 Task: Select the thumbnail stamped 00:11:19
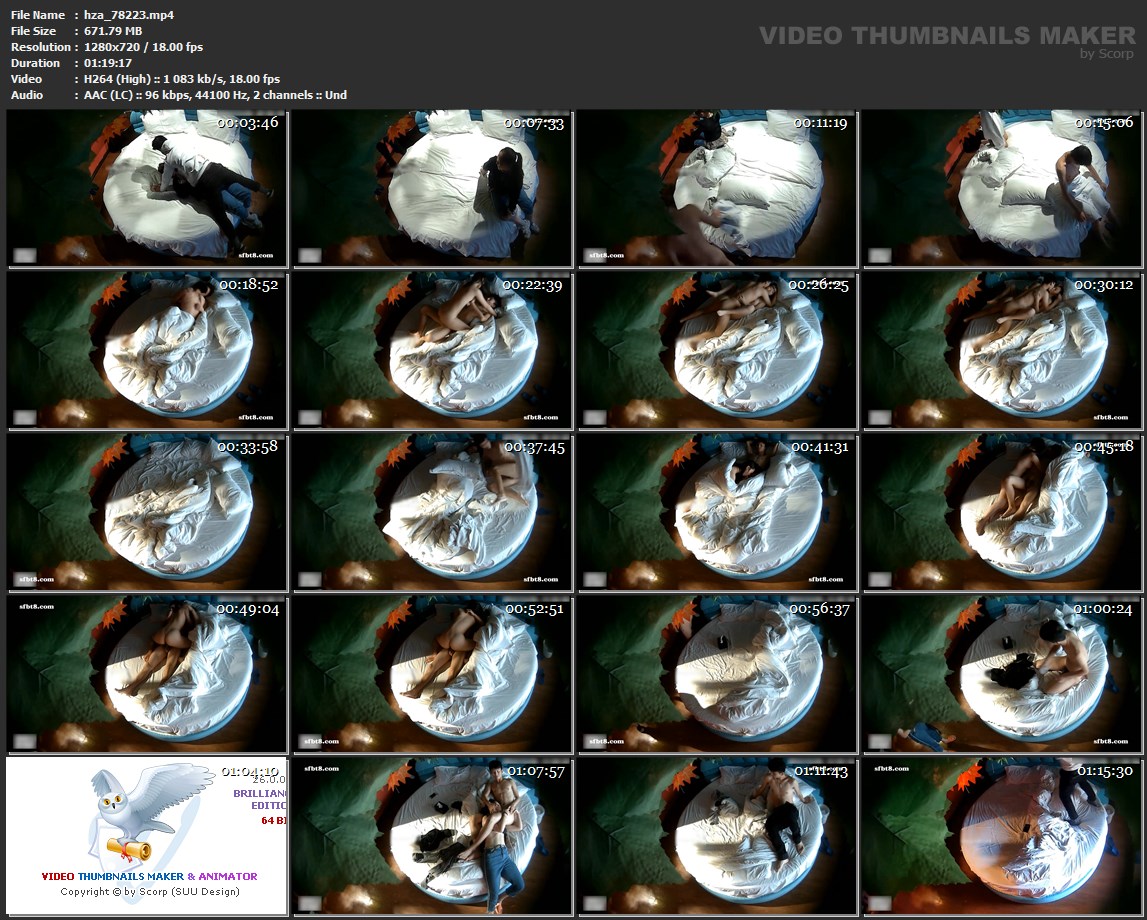[x=717, y=189]
